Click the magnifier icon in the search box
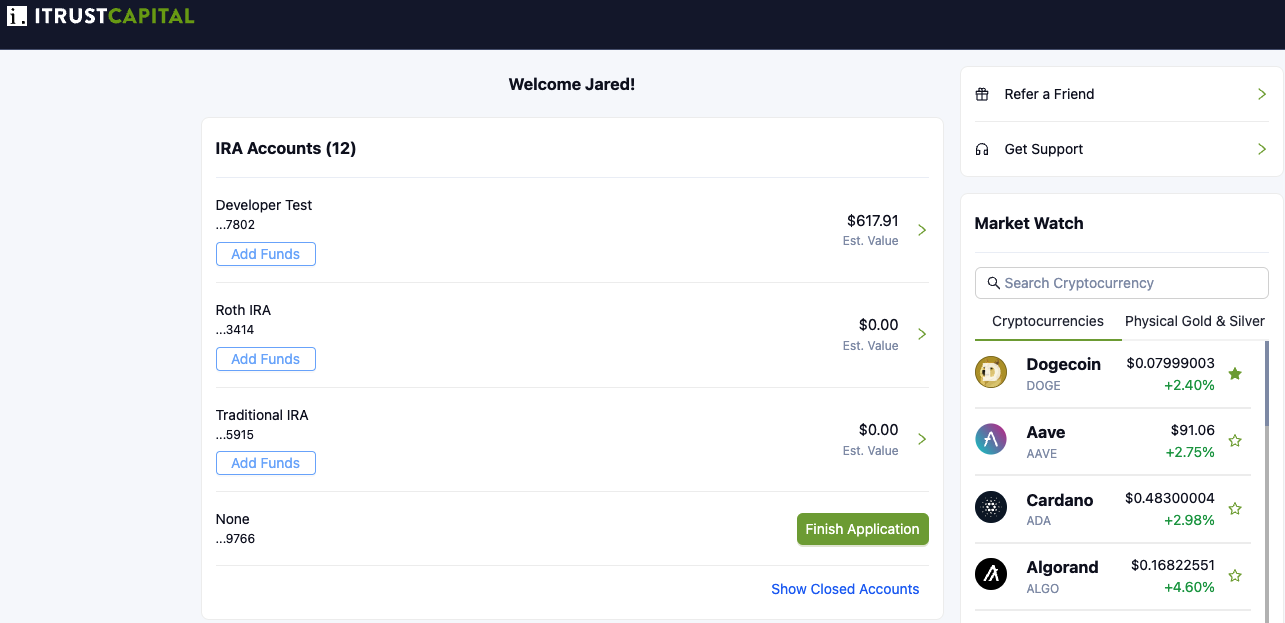The height and width of the screenshot is (623, 1285). tap(993, 283)
